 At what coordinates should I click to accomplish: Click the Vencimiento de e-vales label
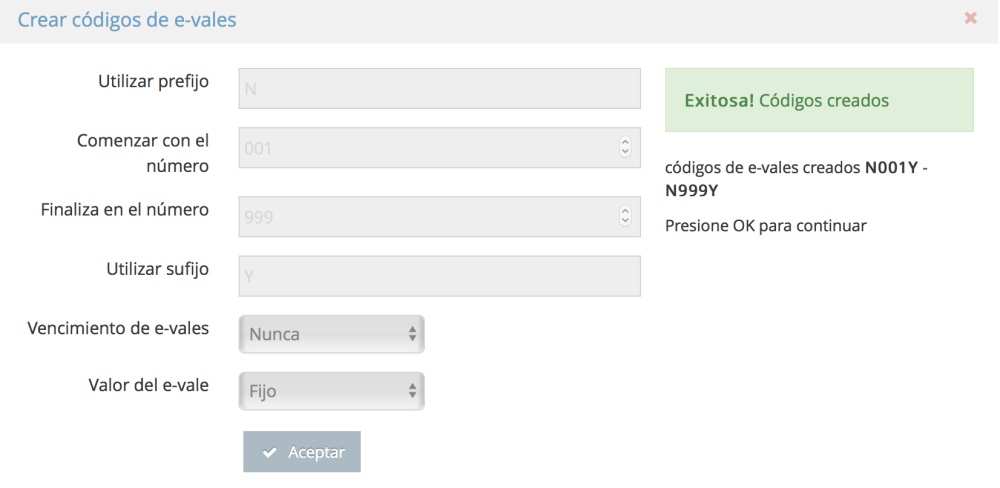pos(118,327)
